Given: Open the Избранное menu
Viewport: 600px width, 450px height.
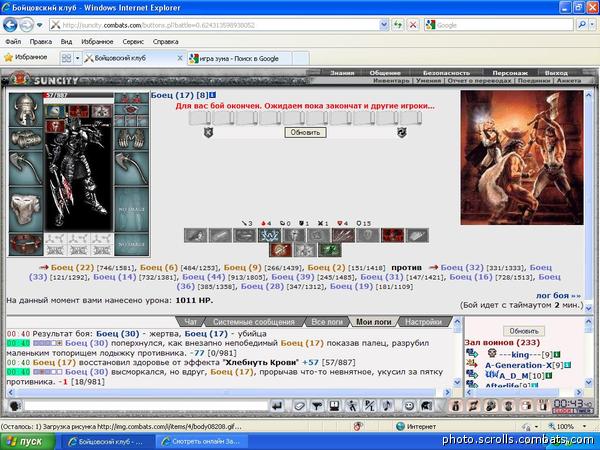Looking at the screenshot, I should (x=97, y=41).
